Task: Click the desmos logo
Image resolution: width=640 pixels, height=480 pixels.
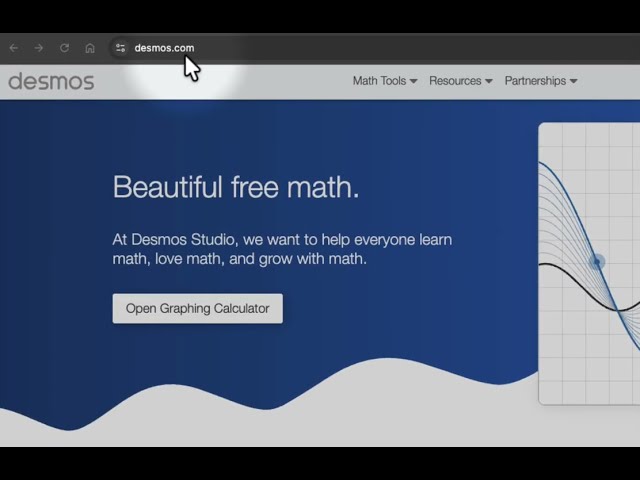Action: pos(51,81)
